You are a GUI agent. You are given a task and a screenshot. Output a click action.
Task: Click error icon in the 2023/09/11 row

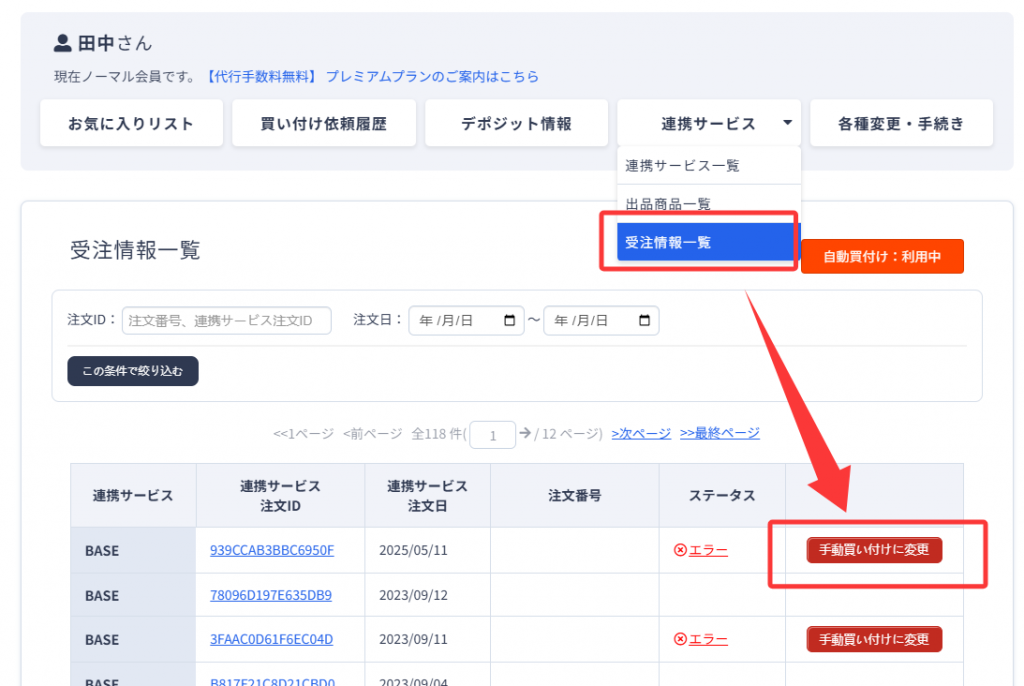(x=680, y=639)
